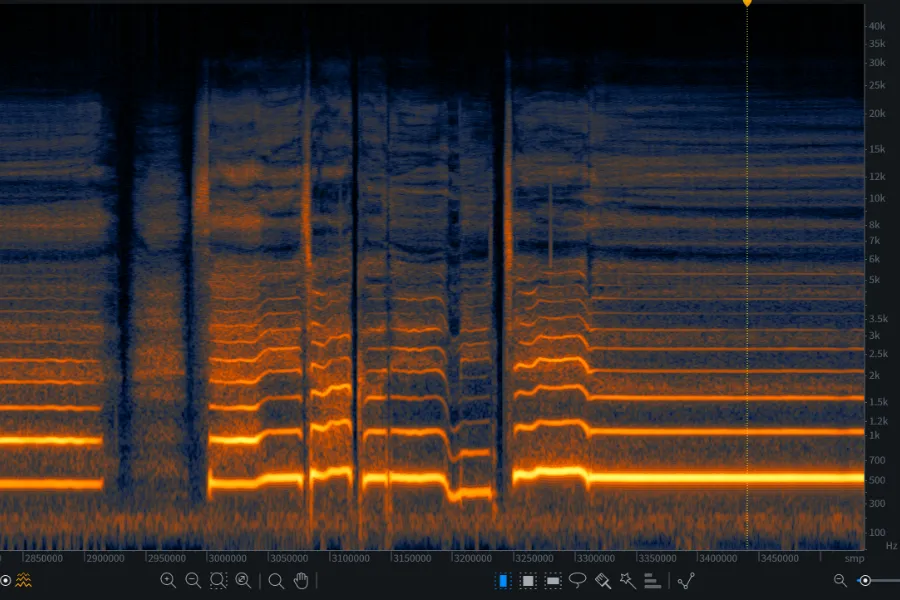Select the Lasso selection tool
The height and width of the screenshot is (600, 900).
coord(578,580)
